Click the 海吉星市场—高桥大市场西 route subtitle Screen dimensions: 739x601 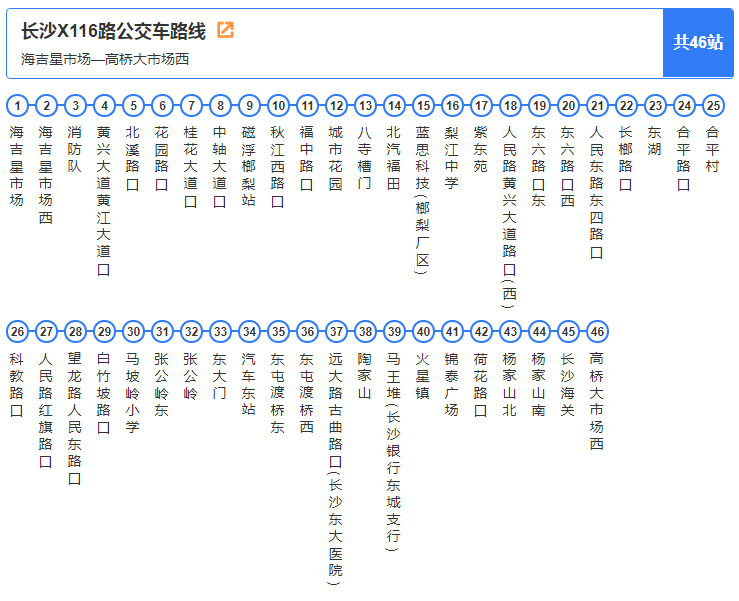coord(105,59)
